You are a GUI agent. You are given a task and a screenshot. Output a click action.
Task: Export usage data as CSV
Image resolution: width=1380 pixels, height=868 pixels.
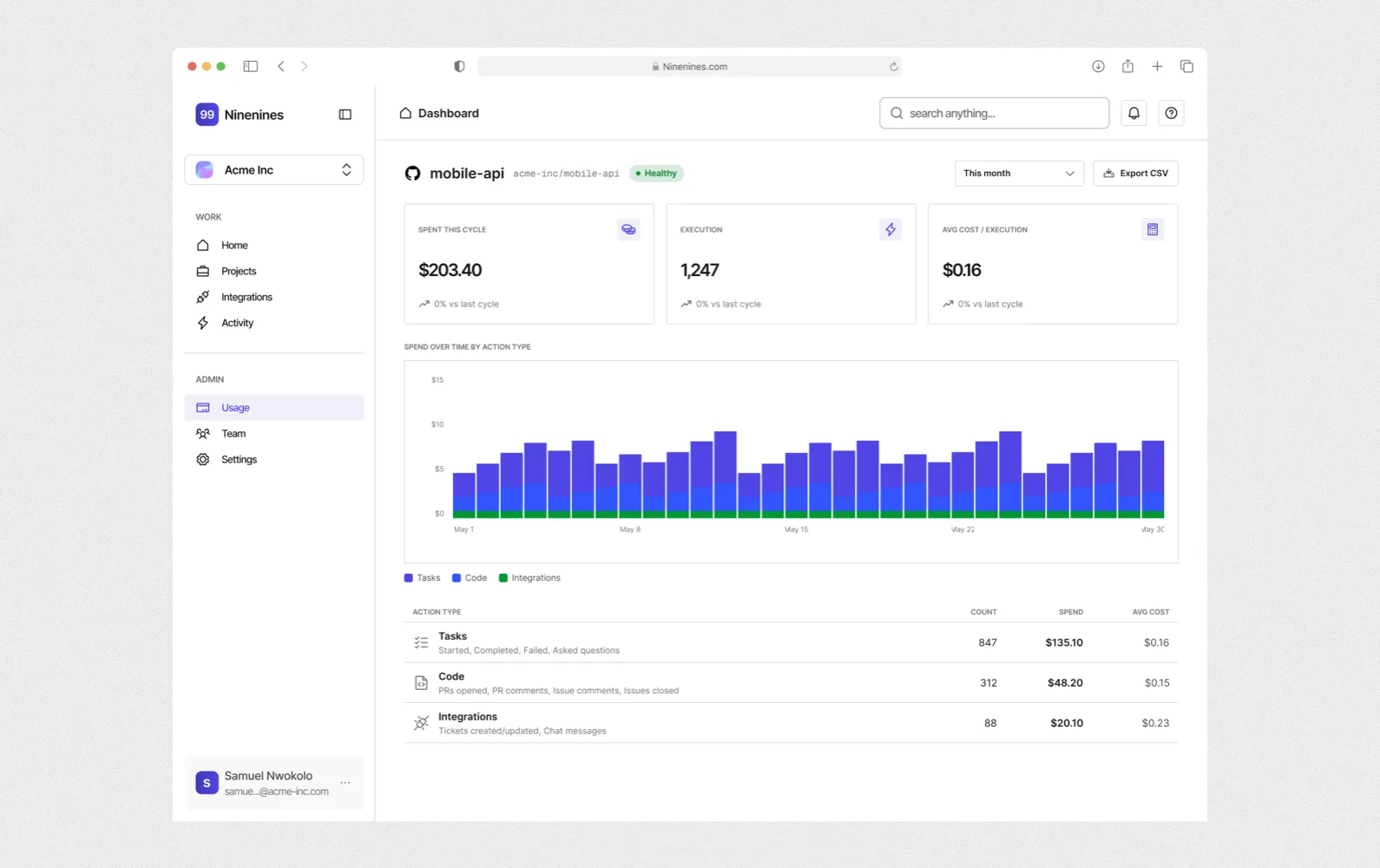(1135, 174)
